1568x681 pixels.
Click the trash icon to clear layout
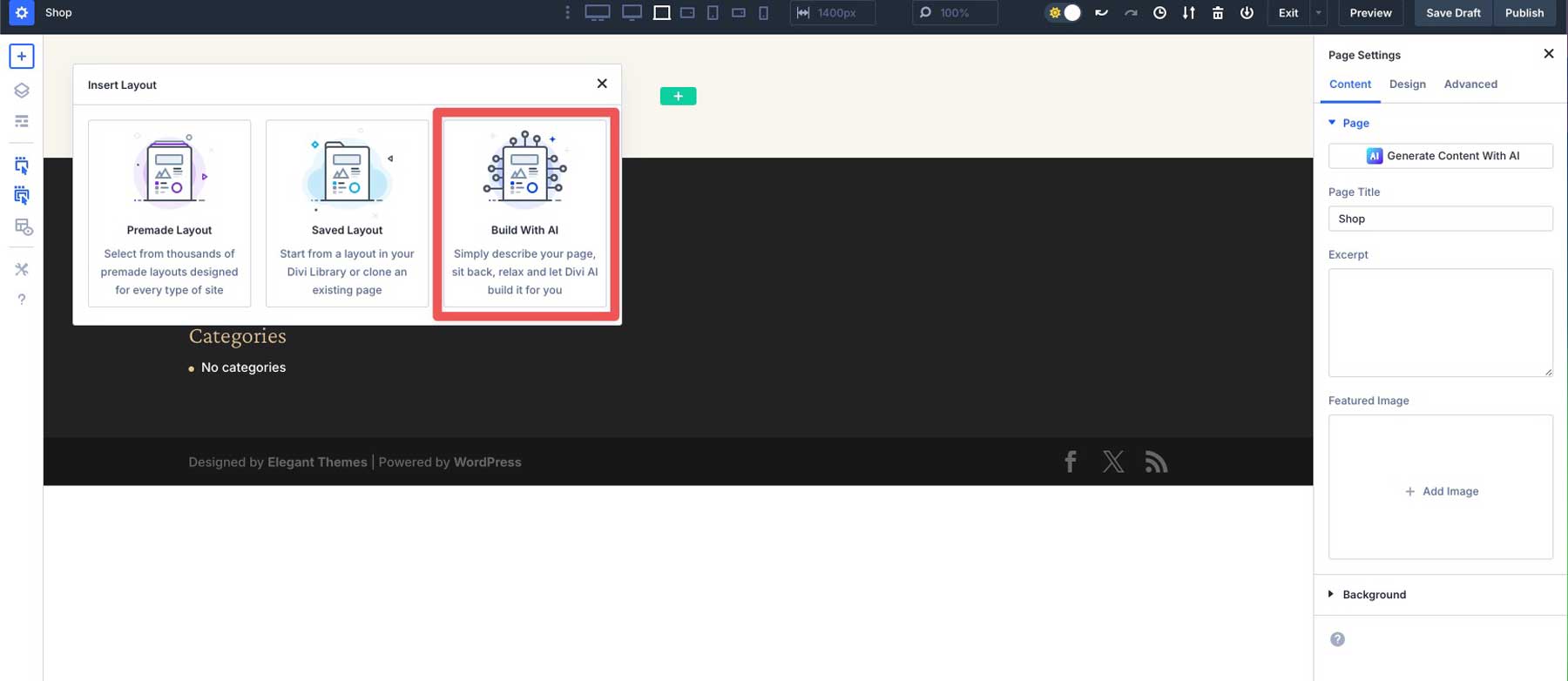(1218, 13)
